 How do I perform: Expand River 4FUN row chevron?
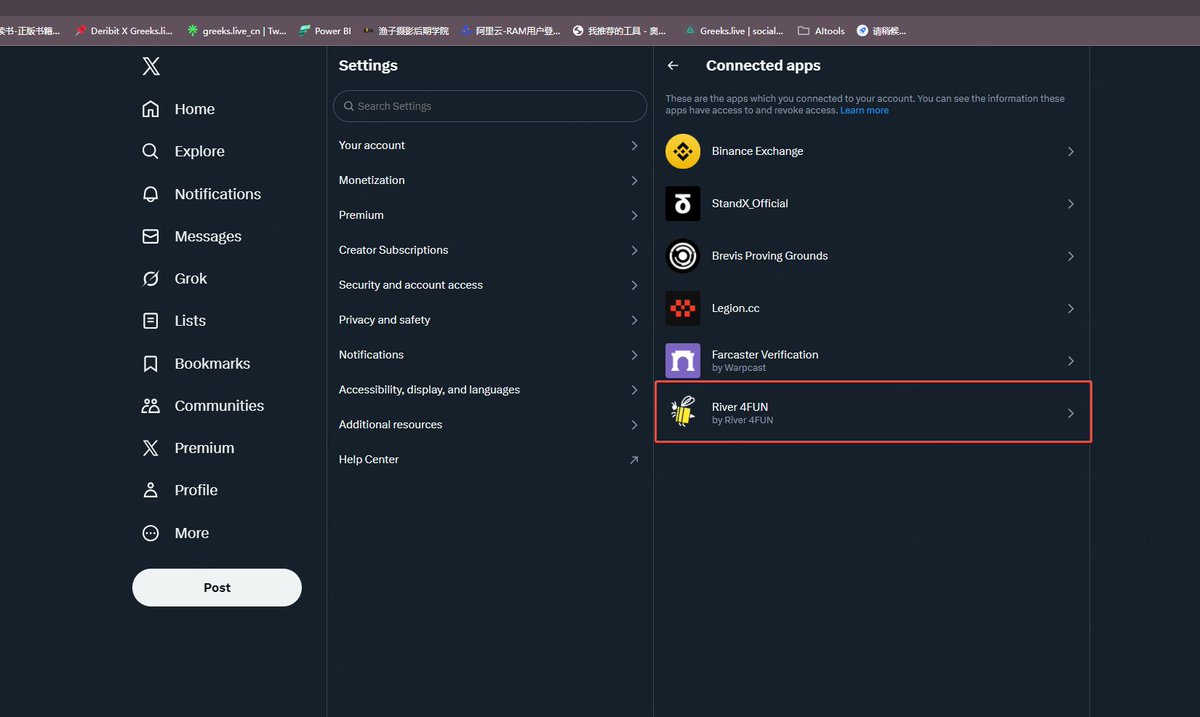[x=1070, y=413]
